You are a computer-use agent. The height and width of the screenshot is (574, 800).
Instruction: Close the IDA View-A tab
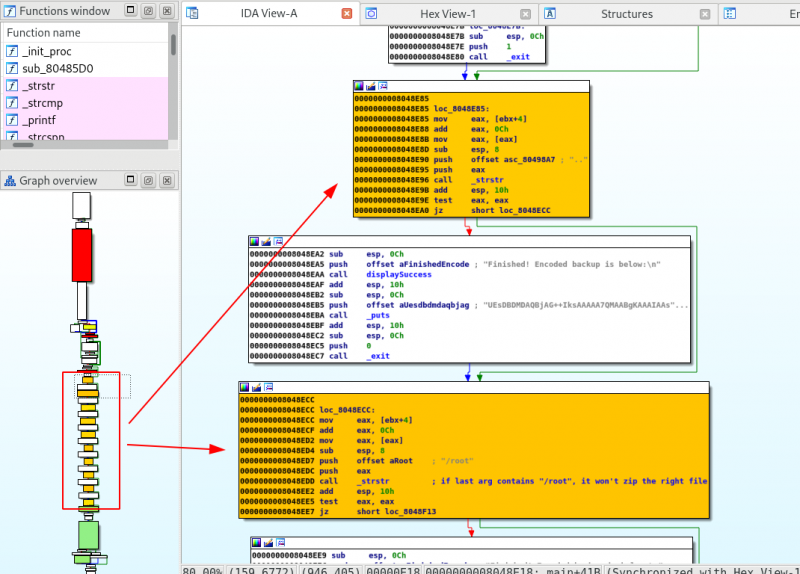click(346, 14)
